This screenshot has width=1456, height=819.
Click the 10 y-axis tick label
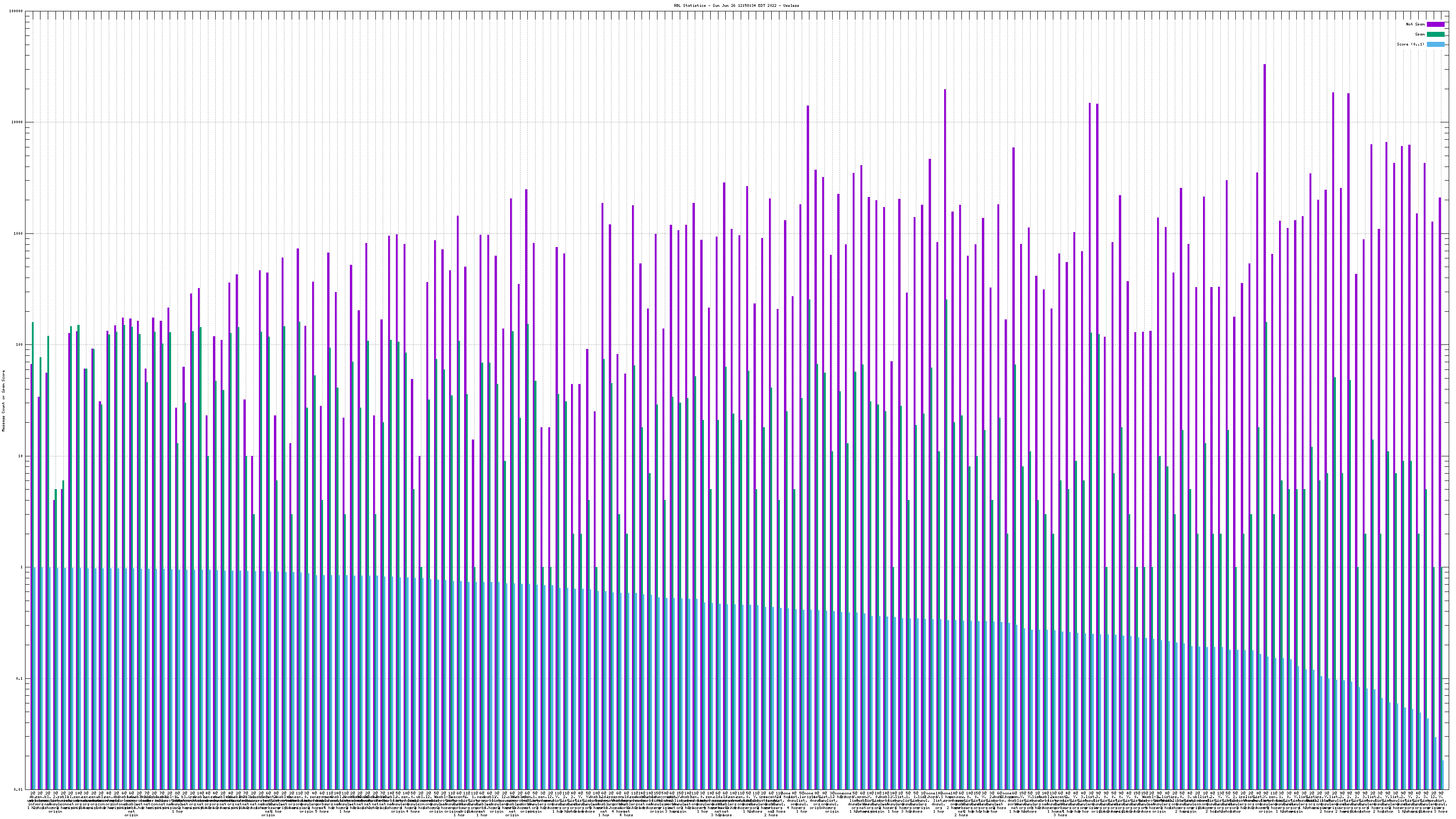tap(21, 456)
